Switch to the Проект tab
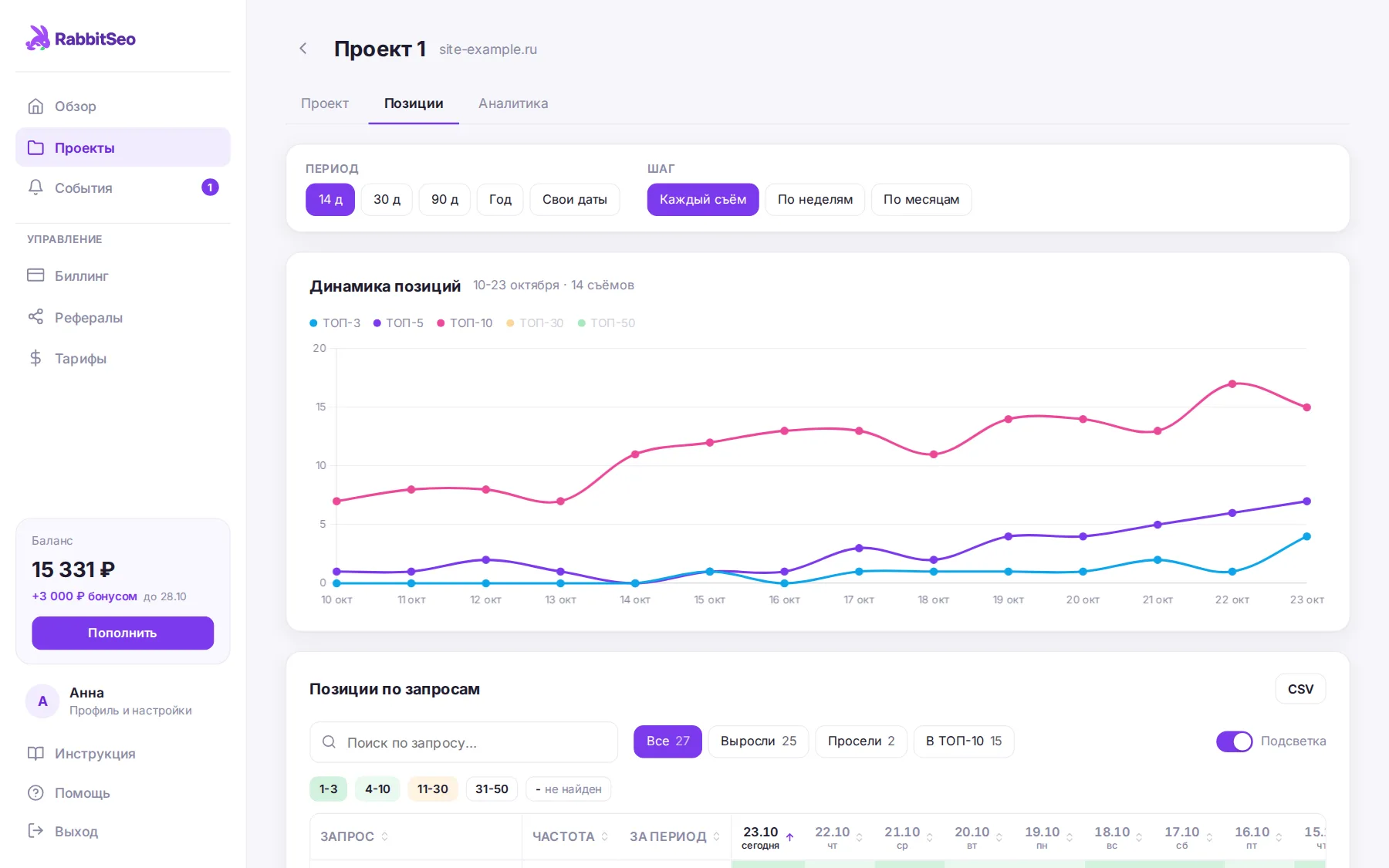The height and width of the screenshot is (868, 1389). (325, 103)
